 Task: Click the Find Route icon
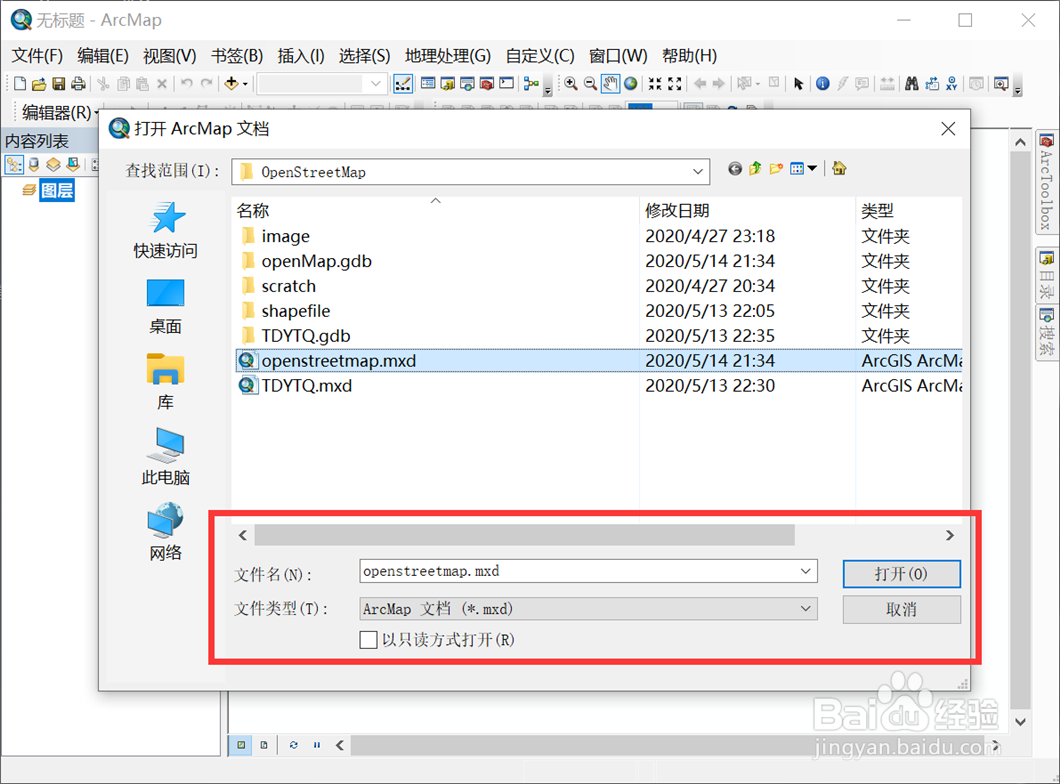932,83
